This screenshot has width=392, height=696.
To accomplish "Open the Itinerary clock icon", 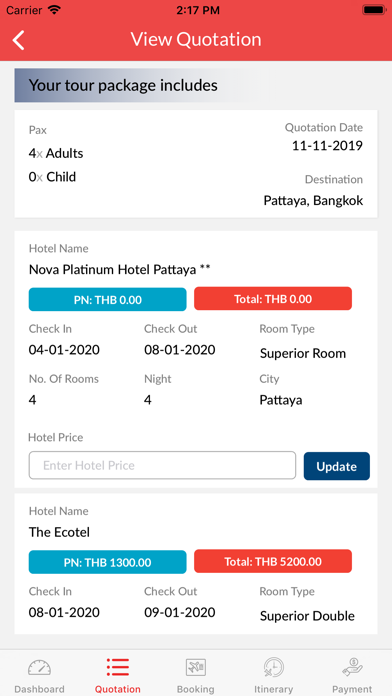I will pos(273,667).
